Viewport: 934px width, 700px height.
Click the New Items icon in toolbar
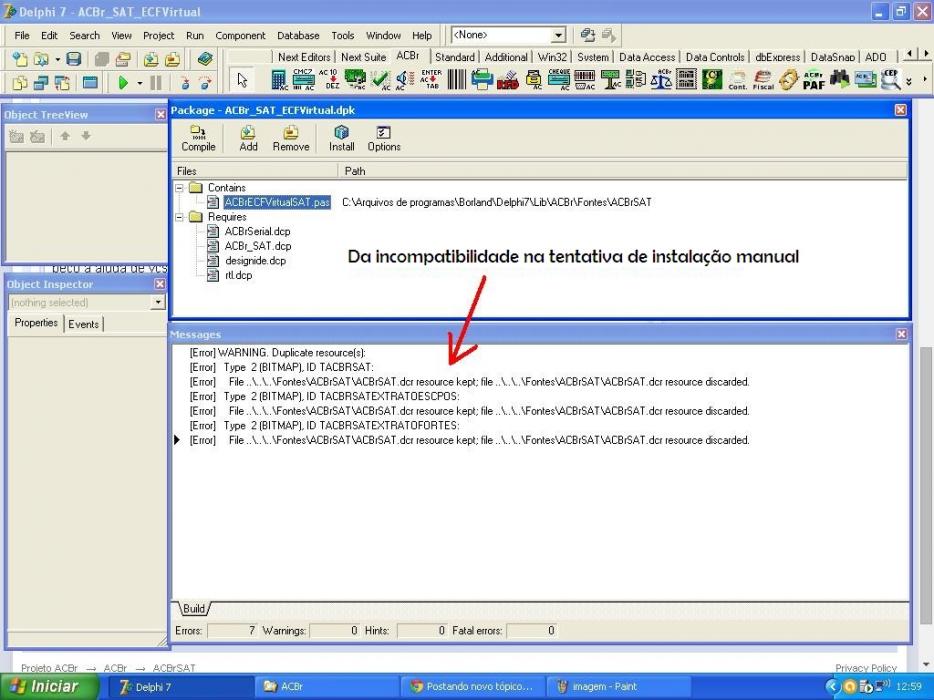click(20, 59)
